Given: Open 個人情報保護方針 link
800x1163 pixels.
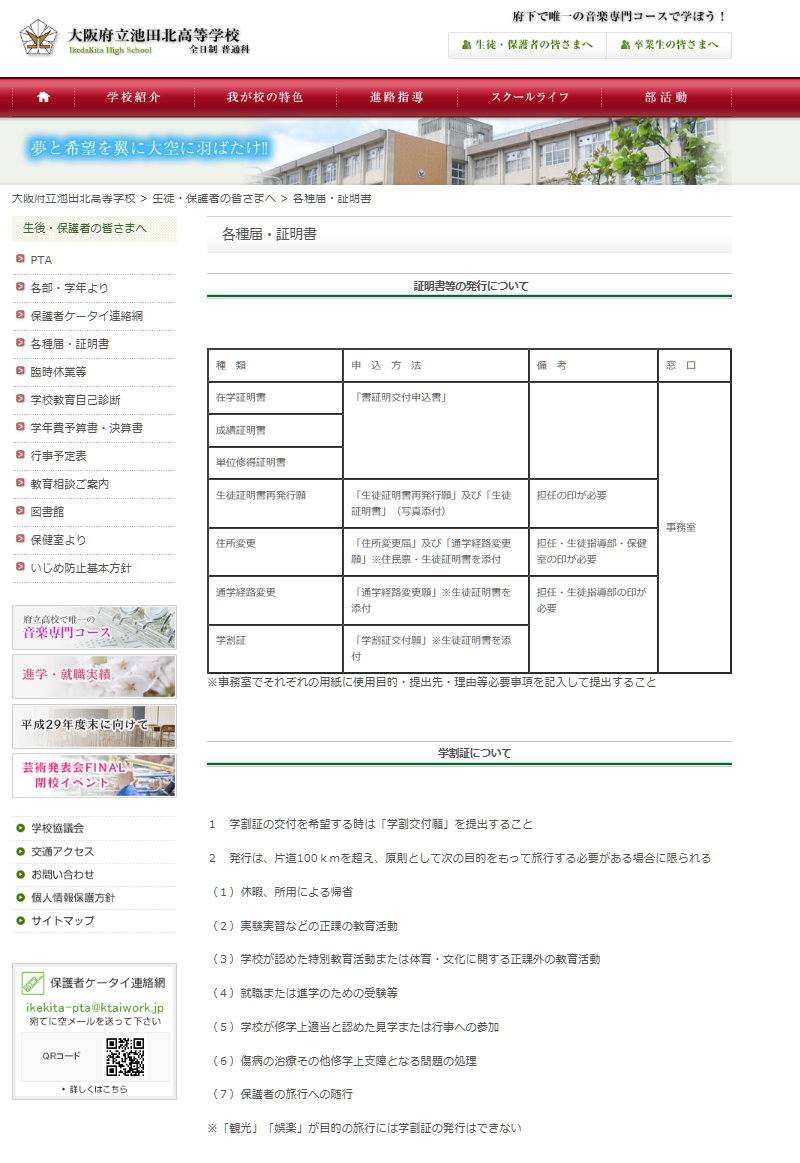Looking at the screenshot, I should coord(73,897).
